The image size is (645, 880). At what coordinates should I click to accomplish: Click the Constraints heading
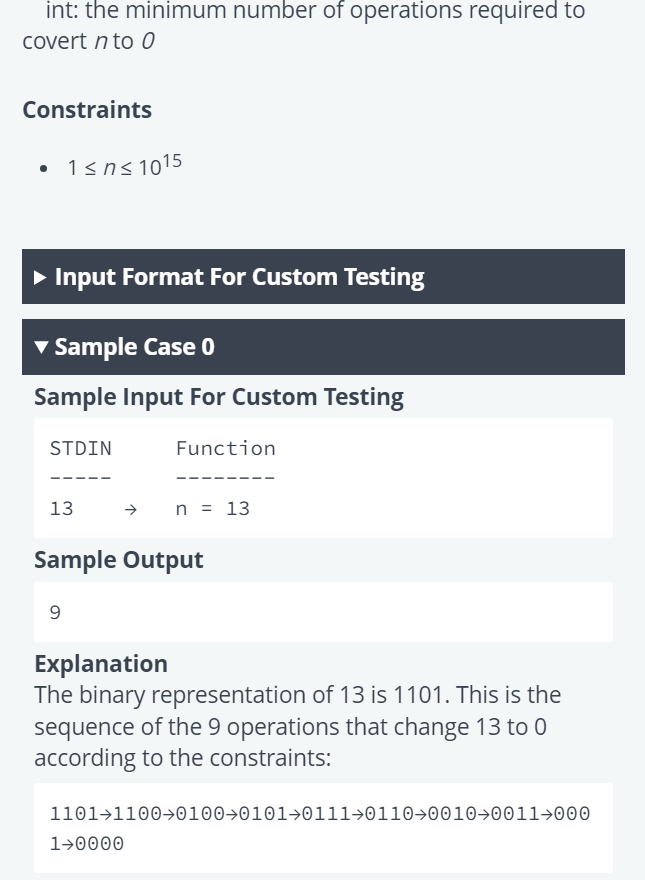(87, 109)
